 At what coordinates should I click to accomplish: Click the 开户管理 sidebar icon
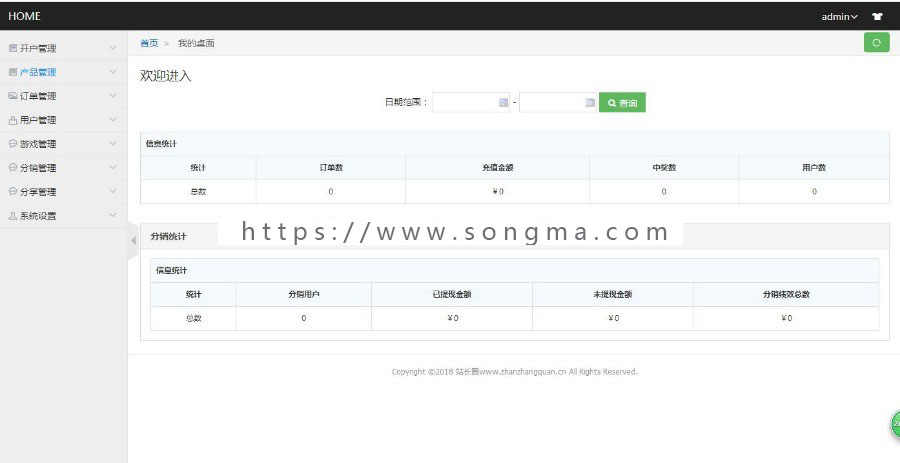[x=13, y=49]
